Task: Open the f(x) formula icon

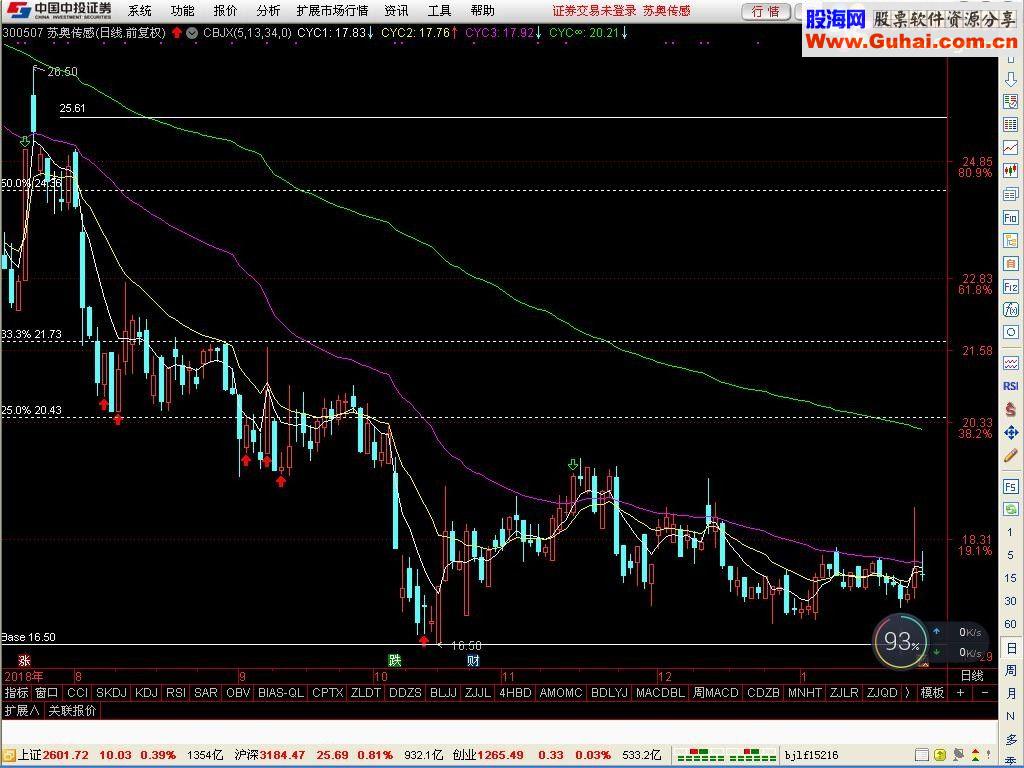Action: (x=1011, y=310)
